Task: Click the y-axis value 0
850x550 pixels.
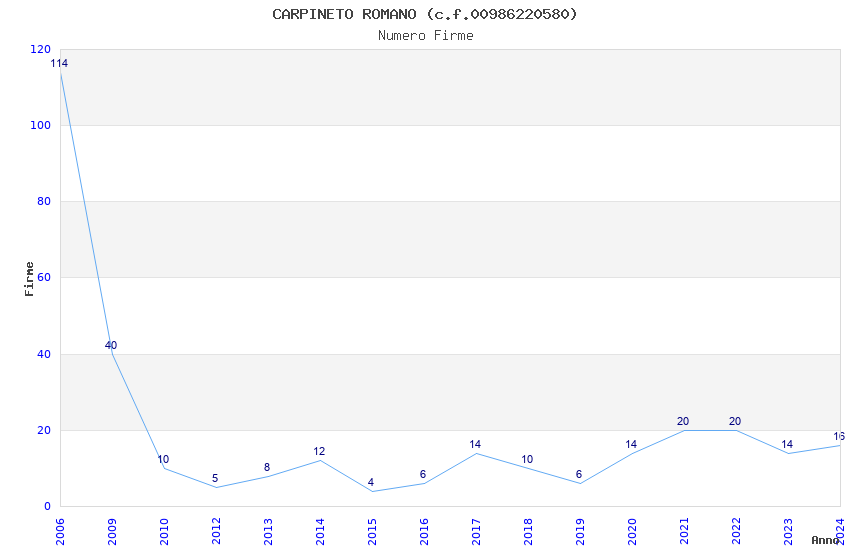Action: pos(47,506)
